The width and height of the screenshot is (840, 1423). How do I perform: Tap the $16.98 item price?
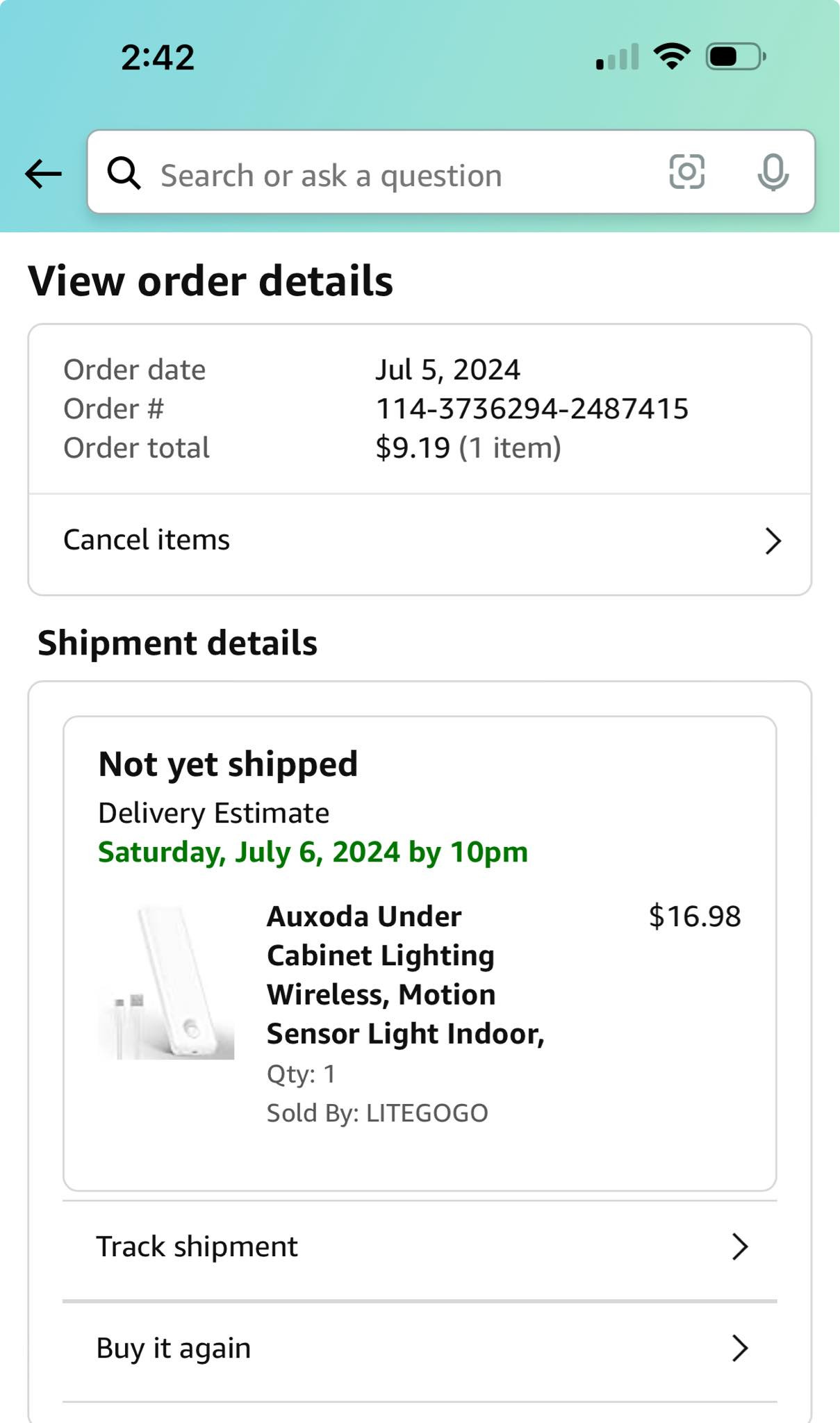coord(695,916)
